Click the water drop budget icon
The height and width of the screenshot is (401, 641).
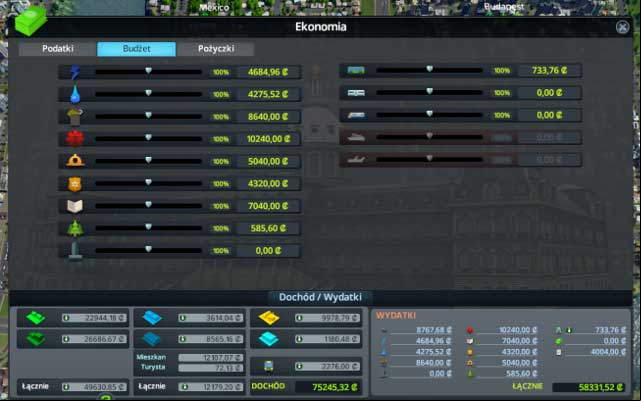click(x=75, y=94)
